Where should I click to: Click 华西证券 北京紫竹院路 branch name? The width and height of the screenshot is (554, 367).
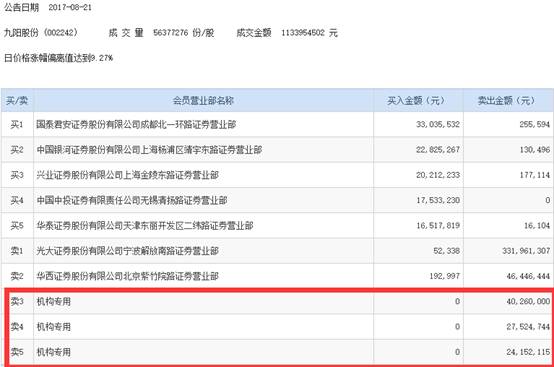tap(128, 276)
